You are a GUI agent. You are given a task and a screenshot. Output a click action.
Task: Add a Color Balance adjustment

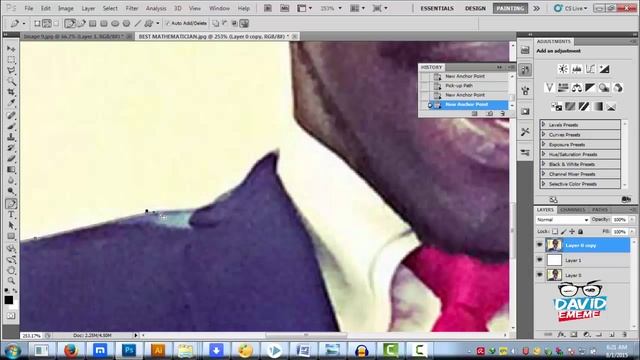tap(577, 87)
